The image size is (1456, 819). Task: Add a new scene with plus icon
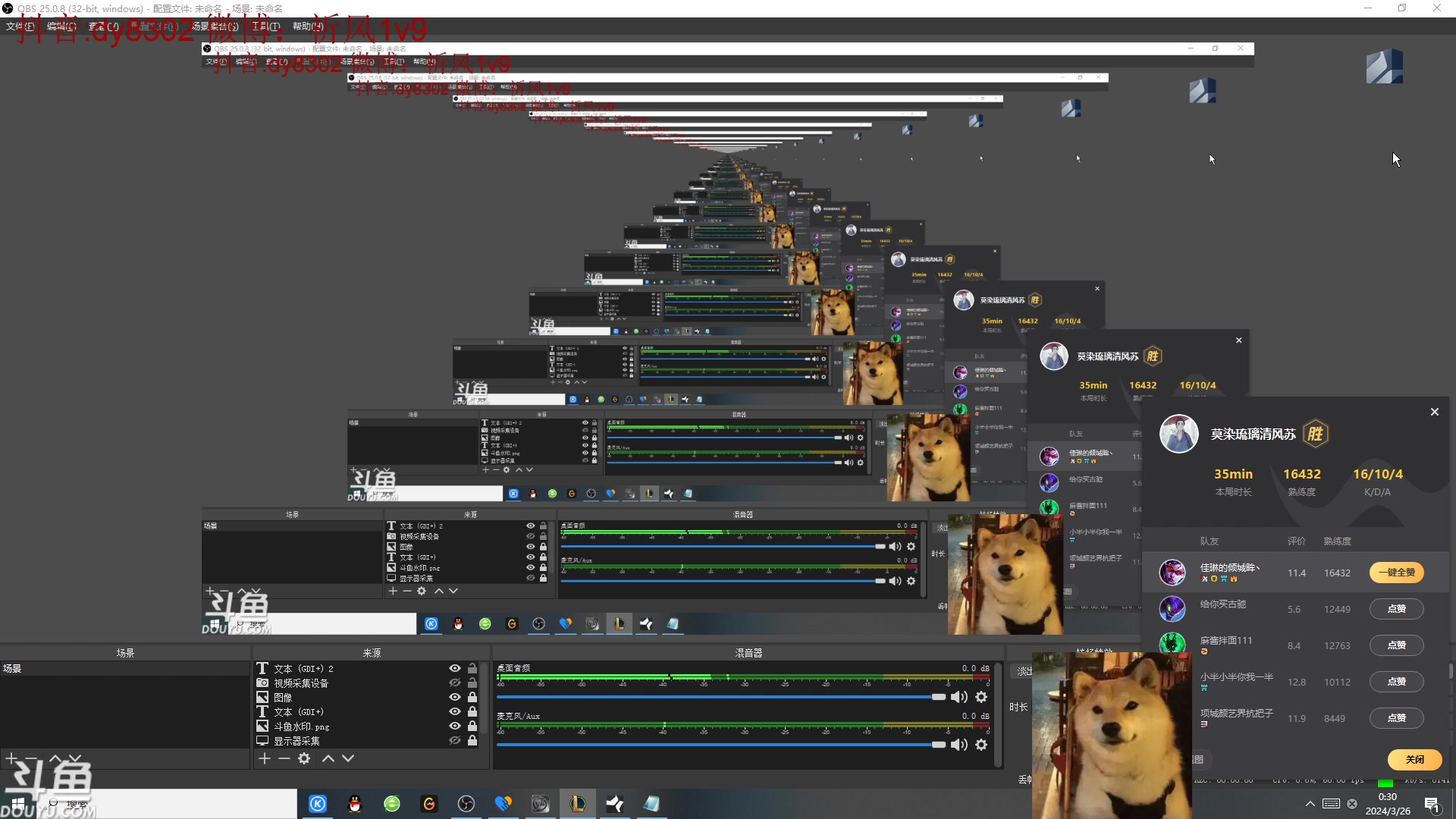pos(11,758)
